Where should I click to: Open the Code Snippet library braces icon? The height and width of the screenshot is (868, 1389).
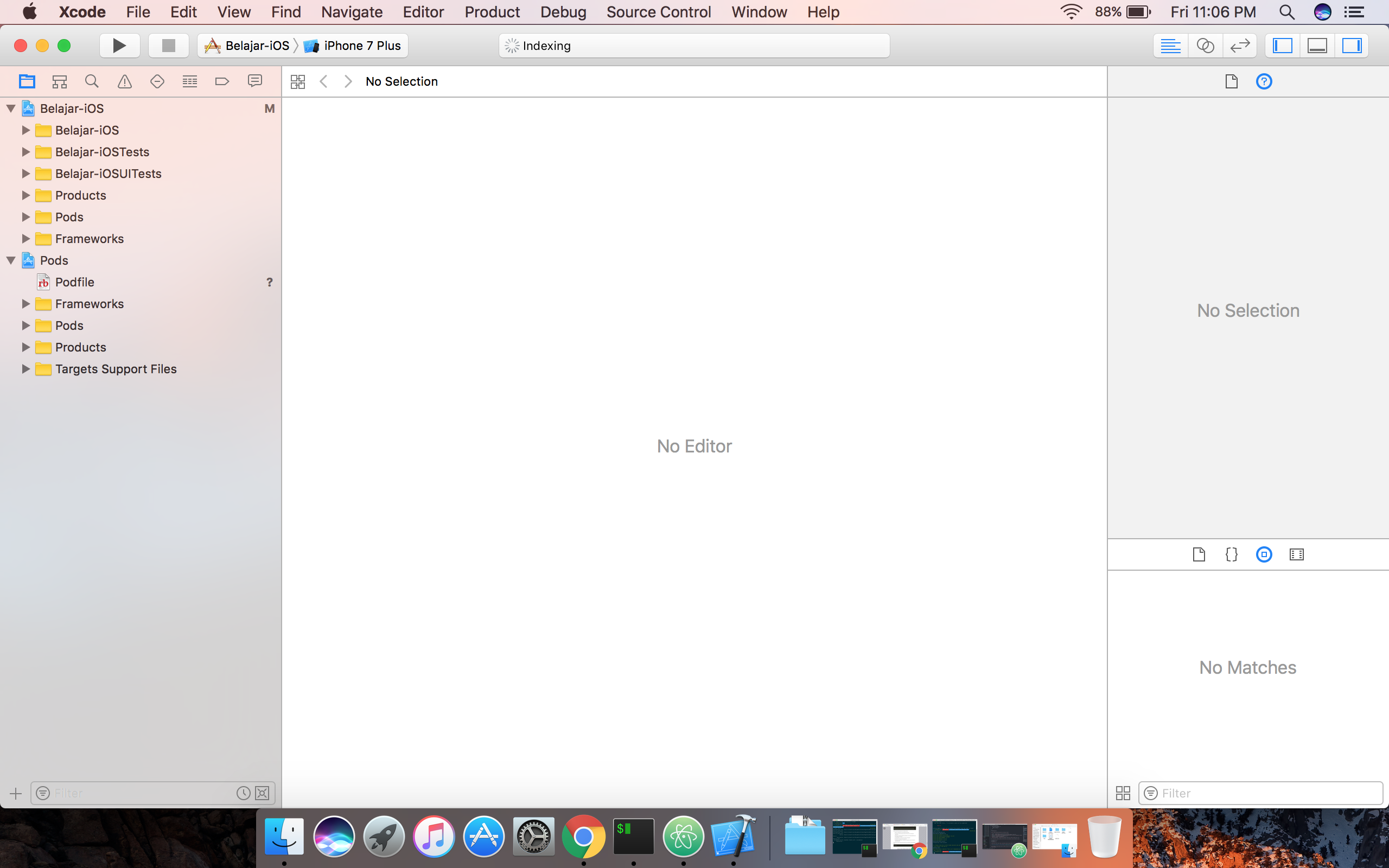pos(1231,554)
